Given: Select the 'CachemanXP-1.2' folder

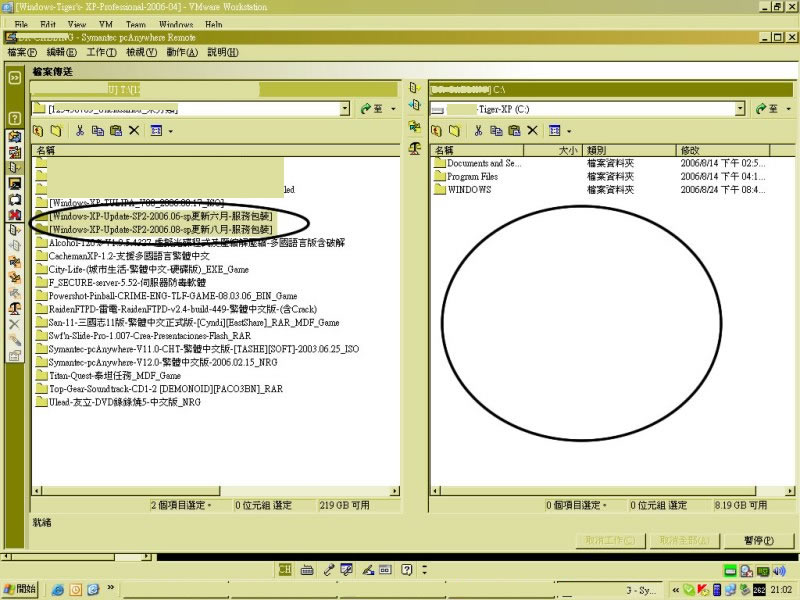Looking at the screenshot, I should tap(122, 256).
